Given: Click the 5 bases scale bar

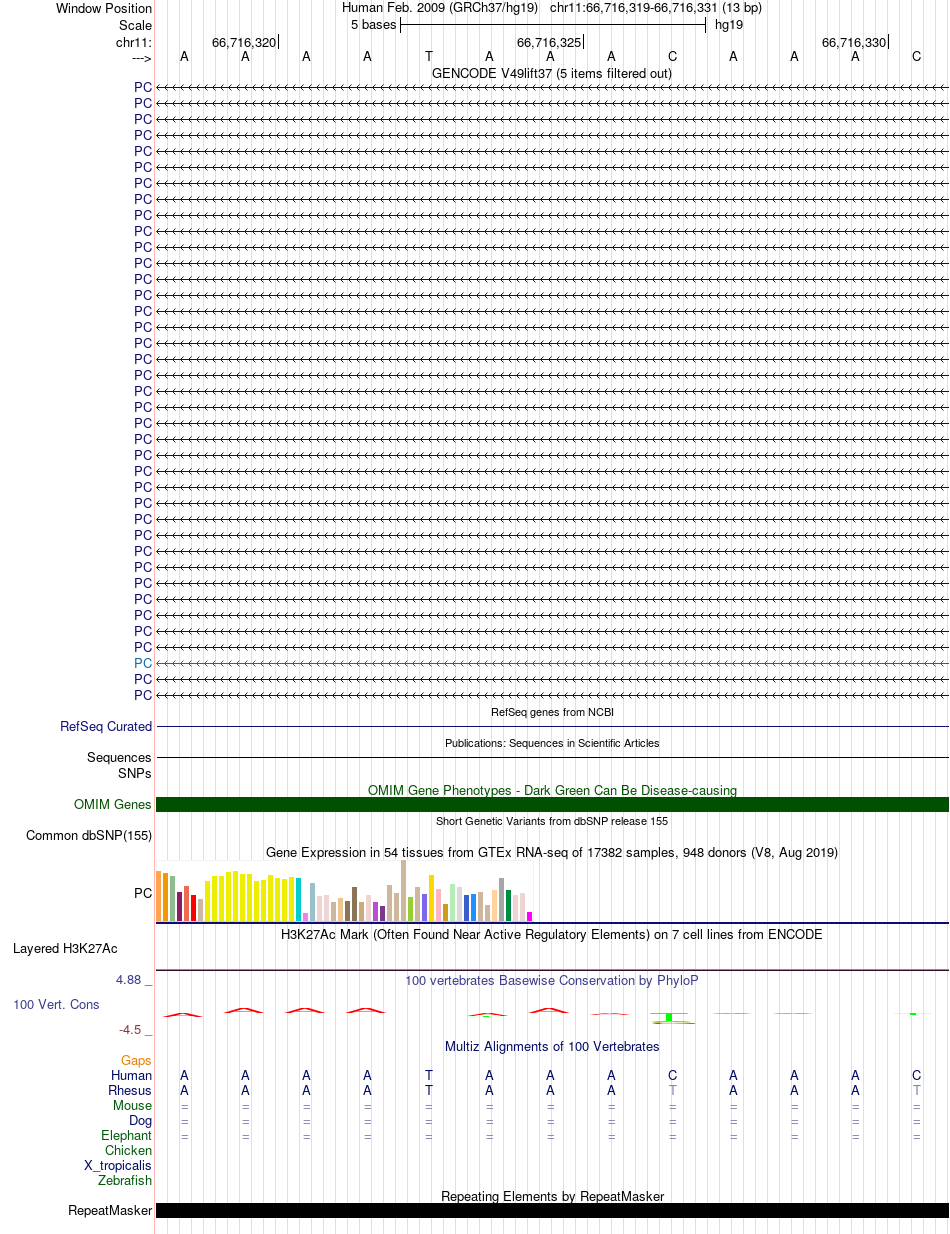Looking at the screenshot, I should [553, 25].
